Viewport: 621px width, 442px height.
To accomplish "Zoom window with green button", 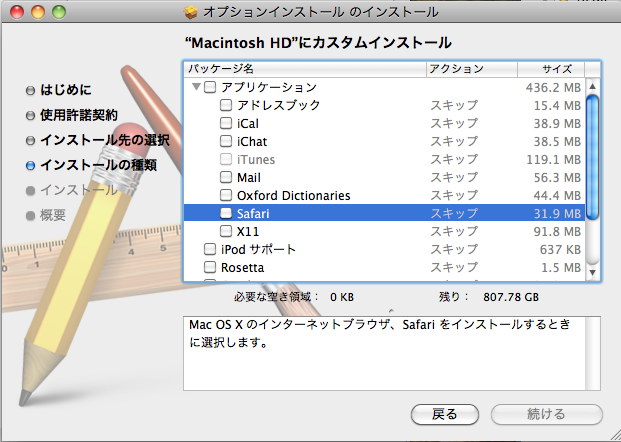I will tap(59, 12).
